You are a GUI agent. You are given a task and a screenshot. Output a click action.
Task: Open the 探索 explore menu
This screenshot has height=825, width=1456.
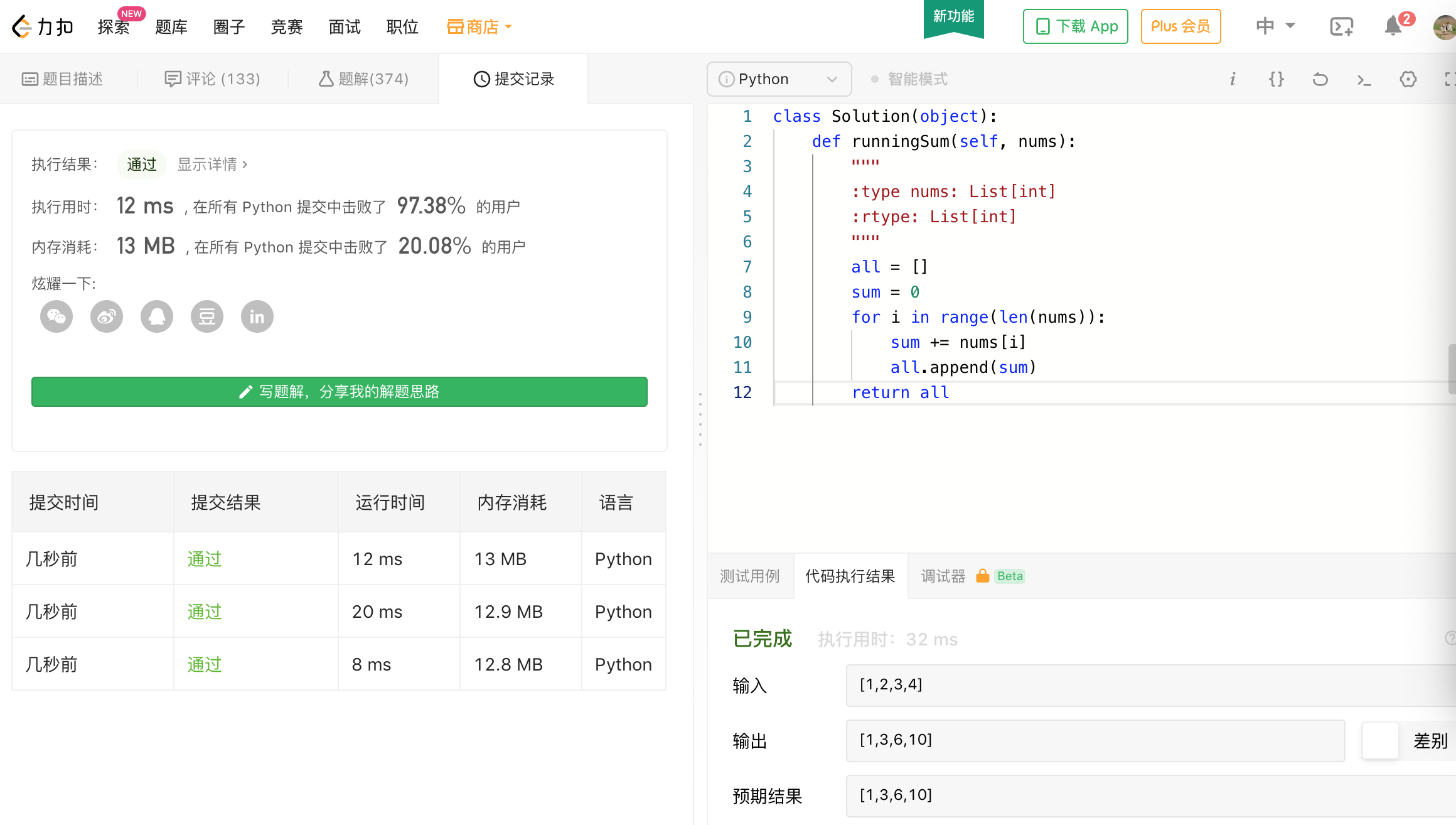(x=114, y=26)
